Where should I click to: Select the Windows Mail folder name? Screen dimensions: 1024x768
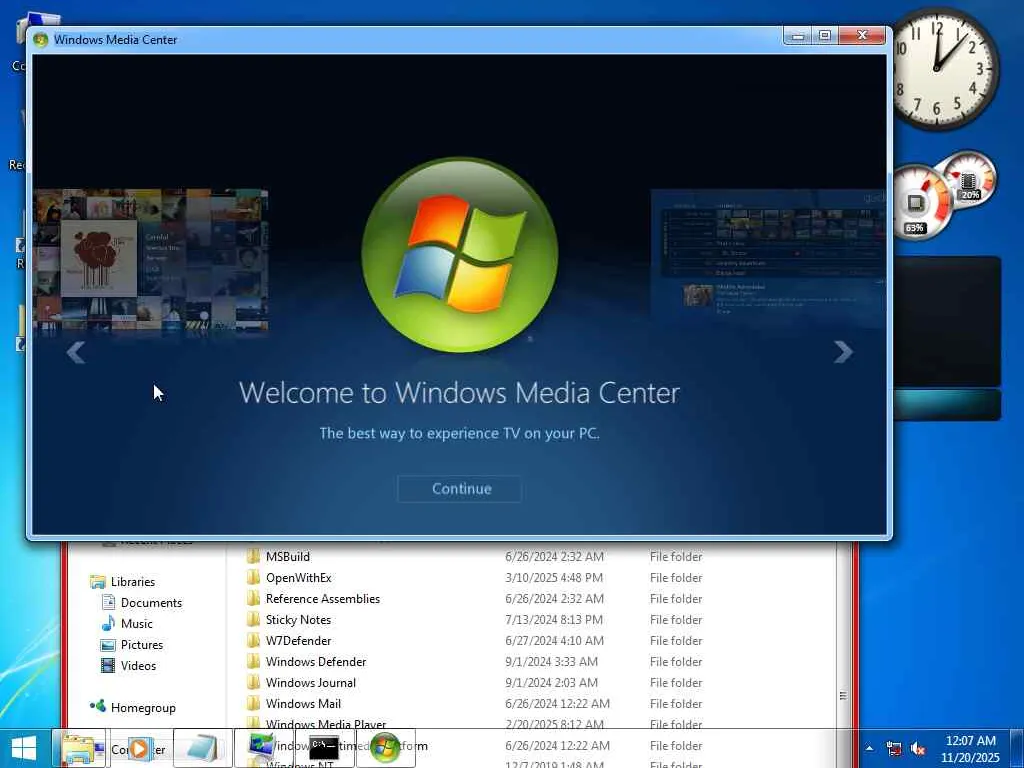tap(303, 703)
